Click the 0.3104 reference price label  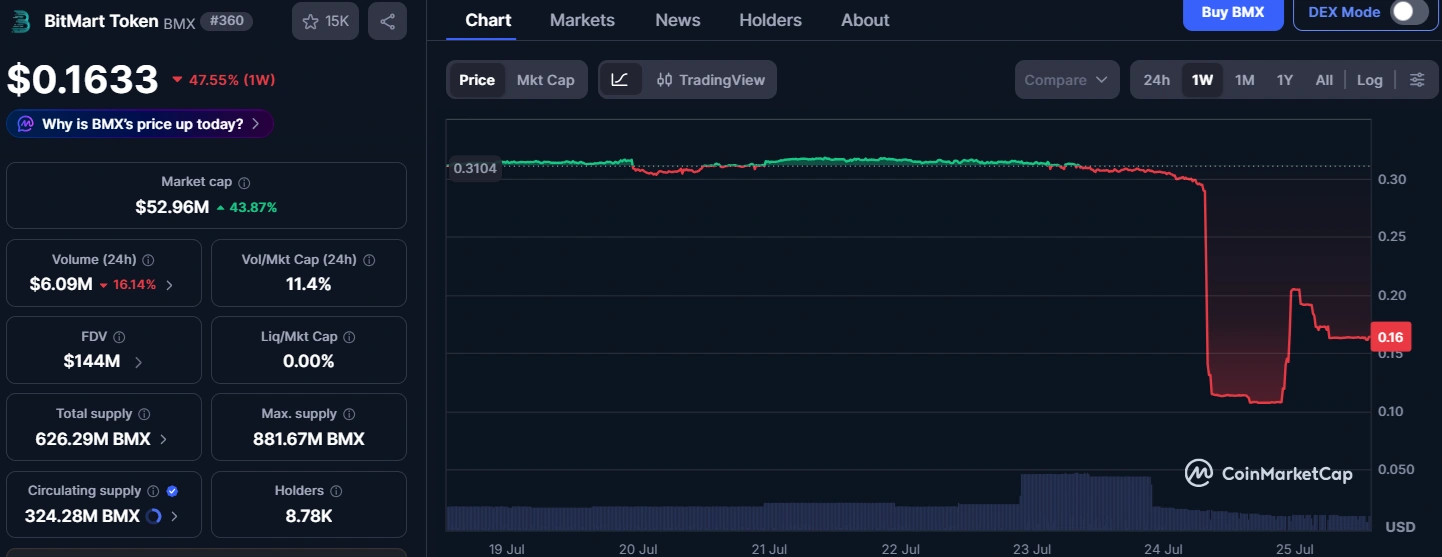[475, 168]
